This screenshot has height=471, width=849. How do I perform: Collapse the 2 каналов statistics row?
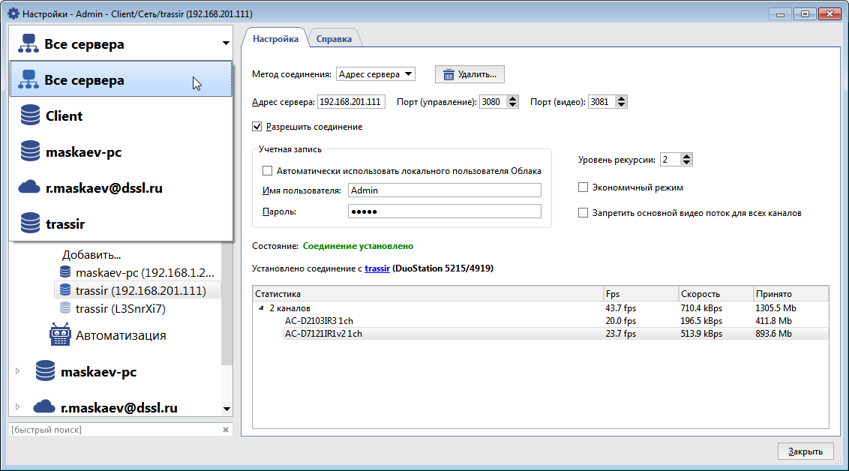(x=261, y=309)
